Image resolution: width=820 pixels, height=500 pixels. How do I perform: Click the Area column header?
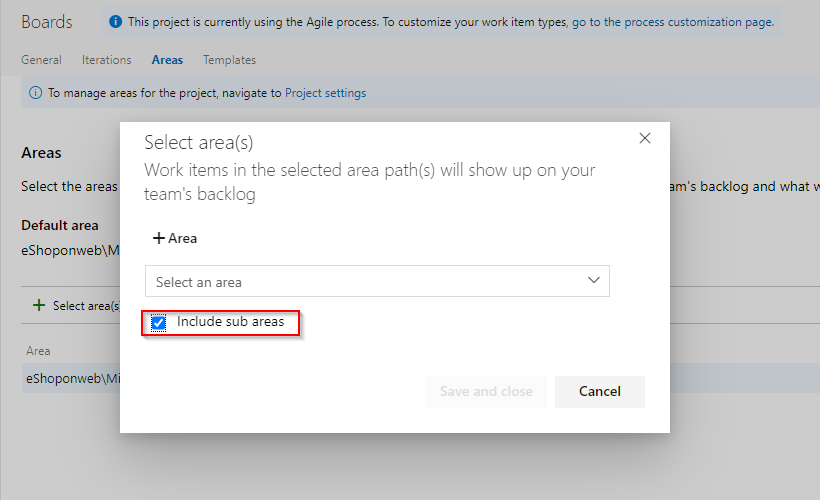click(38, 351)
